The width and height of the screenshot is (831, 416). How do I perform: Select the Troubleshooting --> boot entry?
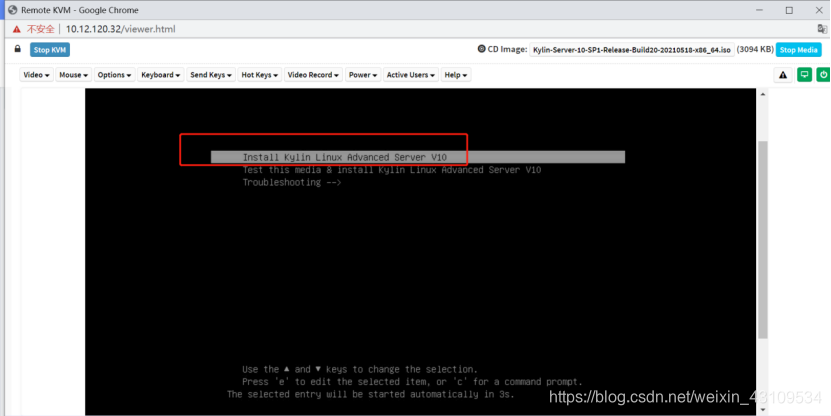tap(291, 182)
